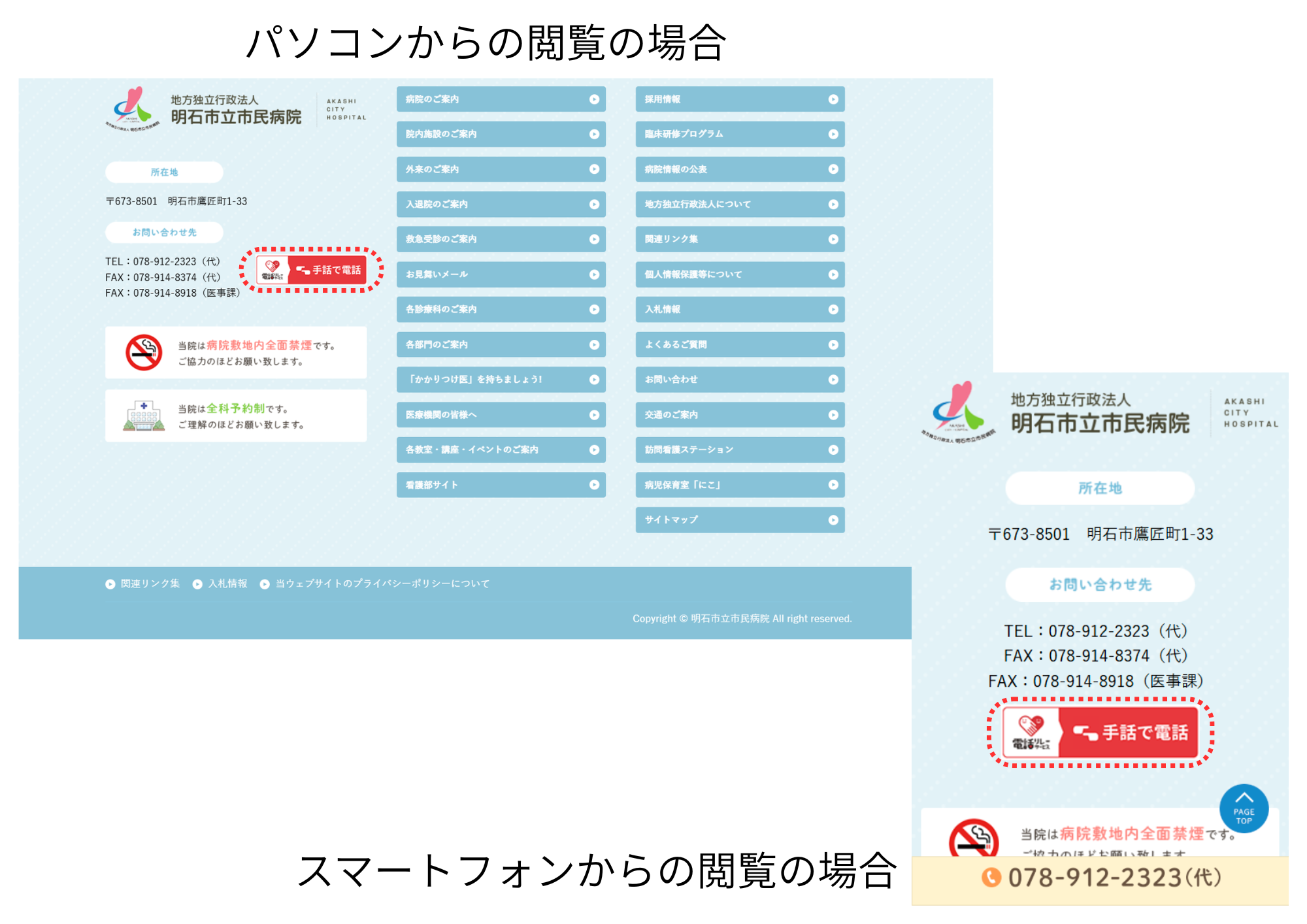The image size is (1307, 924).
Task: Click FAX:078-914-8918(医事課) in smartphone view
Action: pyautogui.click(x=1096, y=682)
